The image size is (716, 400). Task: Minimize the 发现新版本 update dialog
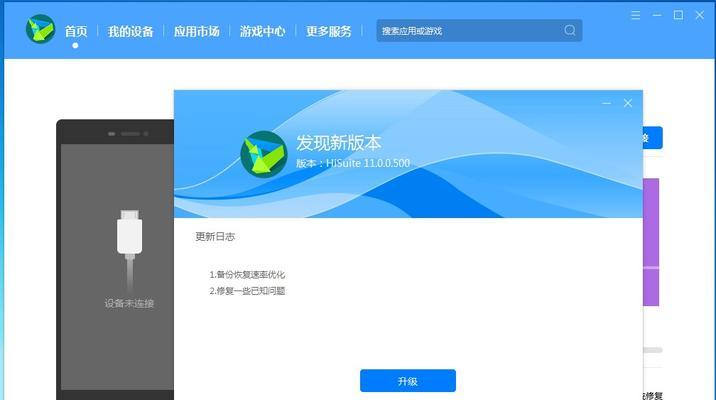point(606,103)
